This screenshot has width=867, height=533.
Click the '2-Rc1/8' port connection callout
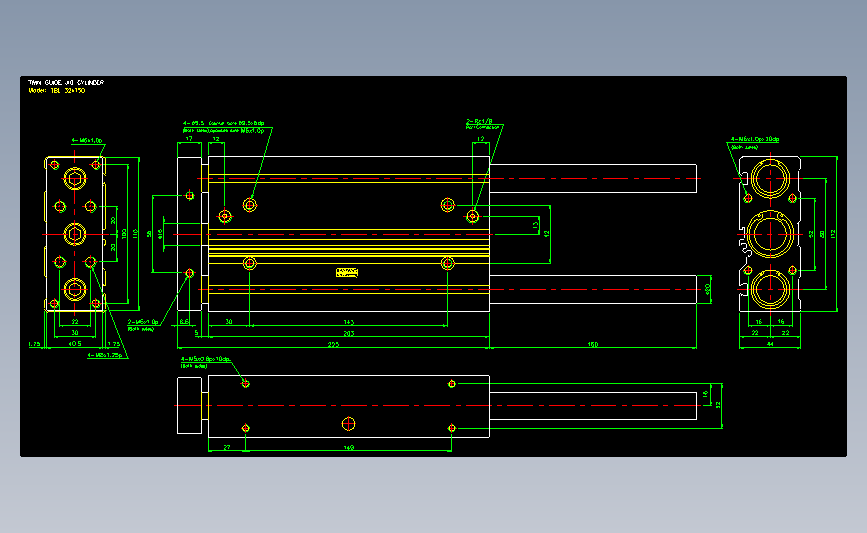479,121
